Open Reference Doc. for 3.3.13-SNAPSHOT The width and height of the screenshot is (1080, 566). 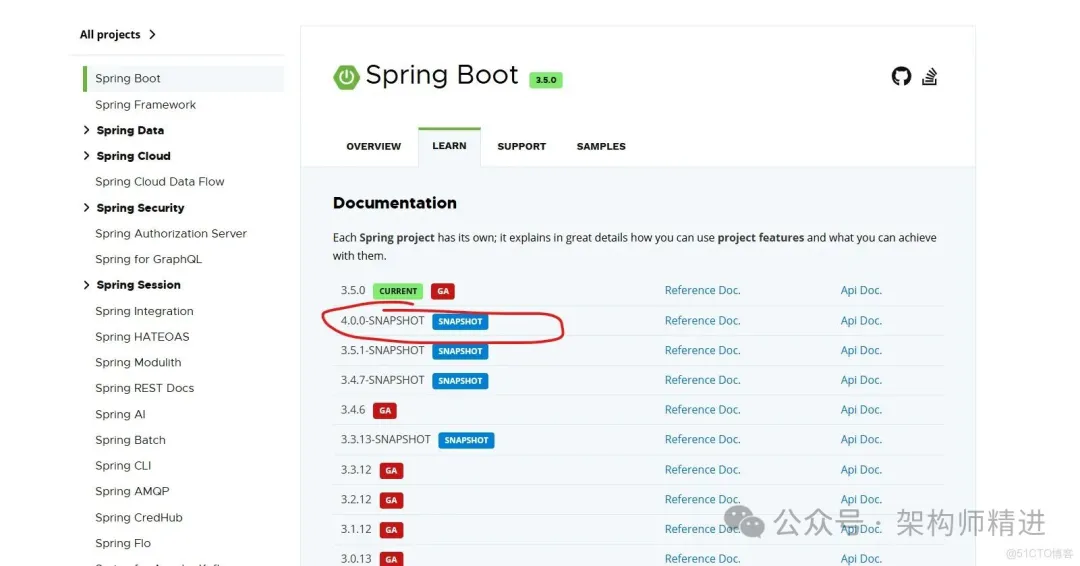pyautogui.click(x=703, y=439)
